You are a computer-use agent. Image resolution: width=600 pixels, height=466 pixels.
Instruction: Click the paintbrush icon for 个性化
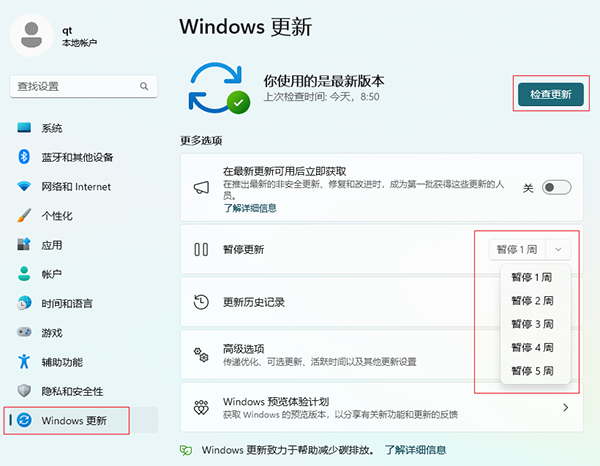pyautogui.click(x=24, y=215)
